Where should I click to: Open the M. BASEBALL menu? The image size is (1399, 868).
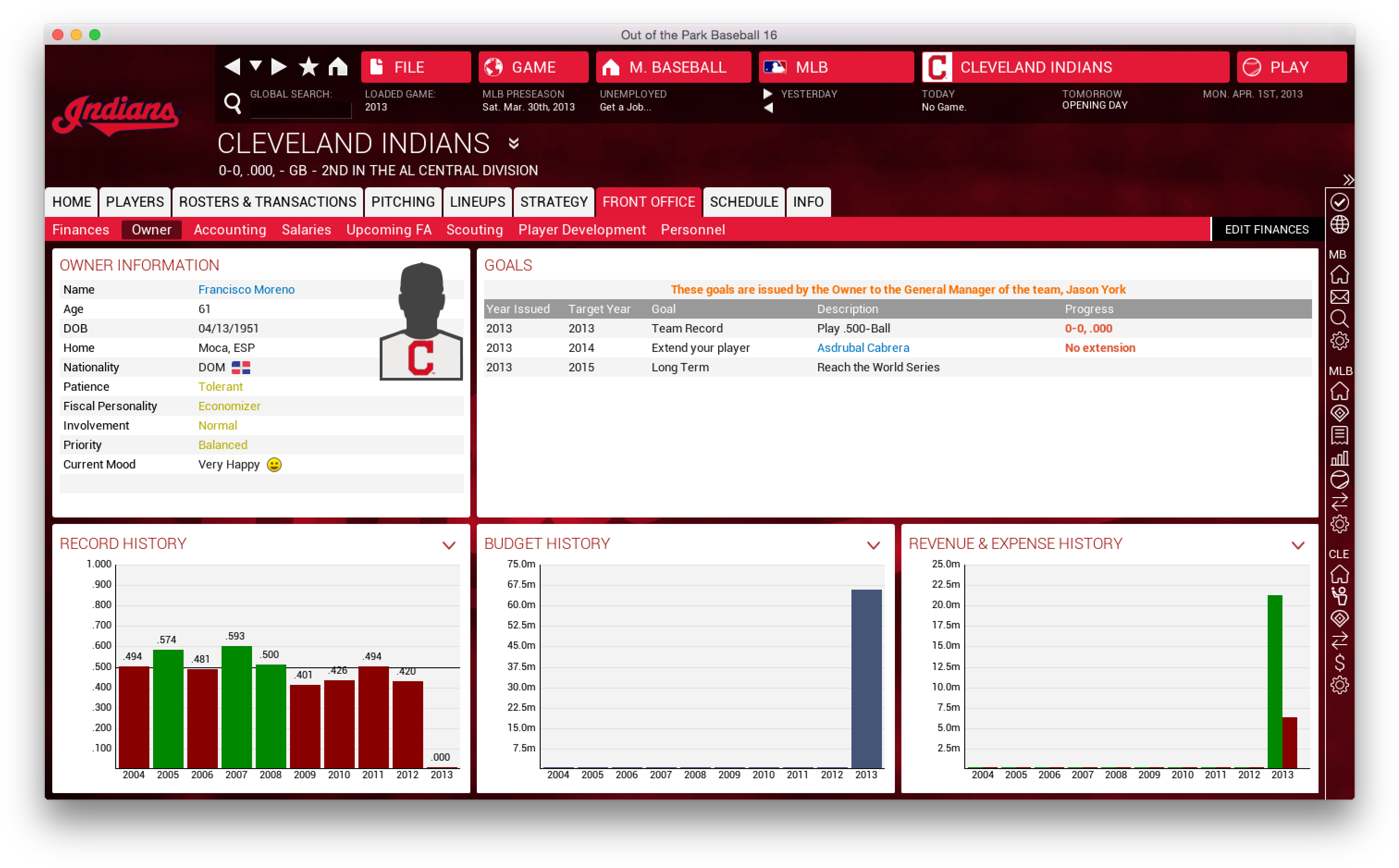tap(673, 67)
